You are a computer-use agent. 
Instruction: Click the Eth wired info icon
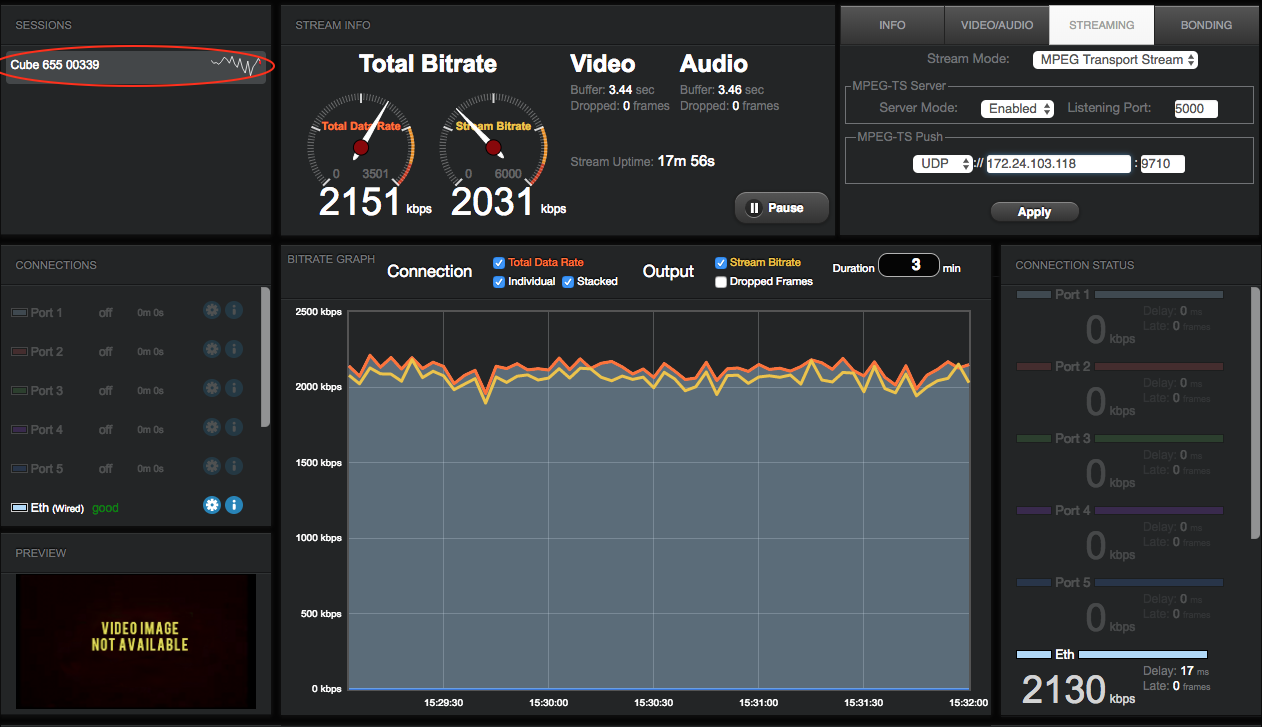(x=234, y=505)
